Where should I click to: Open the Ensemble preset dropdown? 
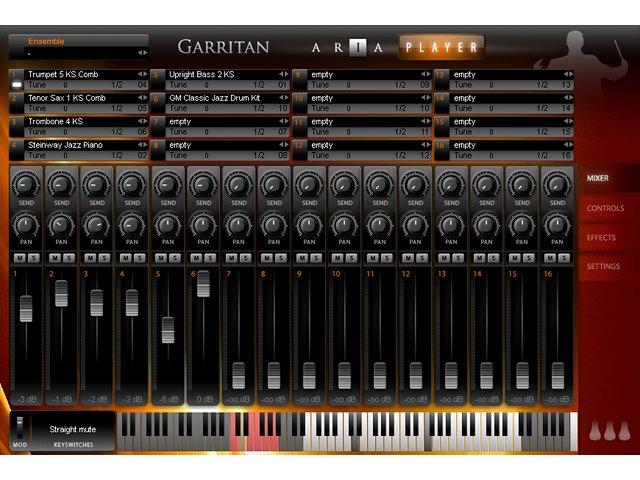(x=142, y=52)
